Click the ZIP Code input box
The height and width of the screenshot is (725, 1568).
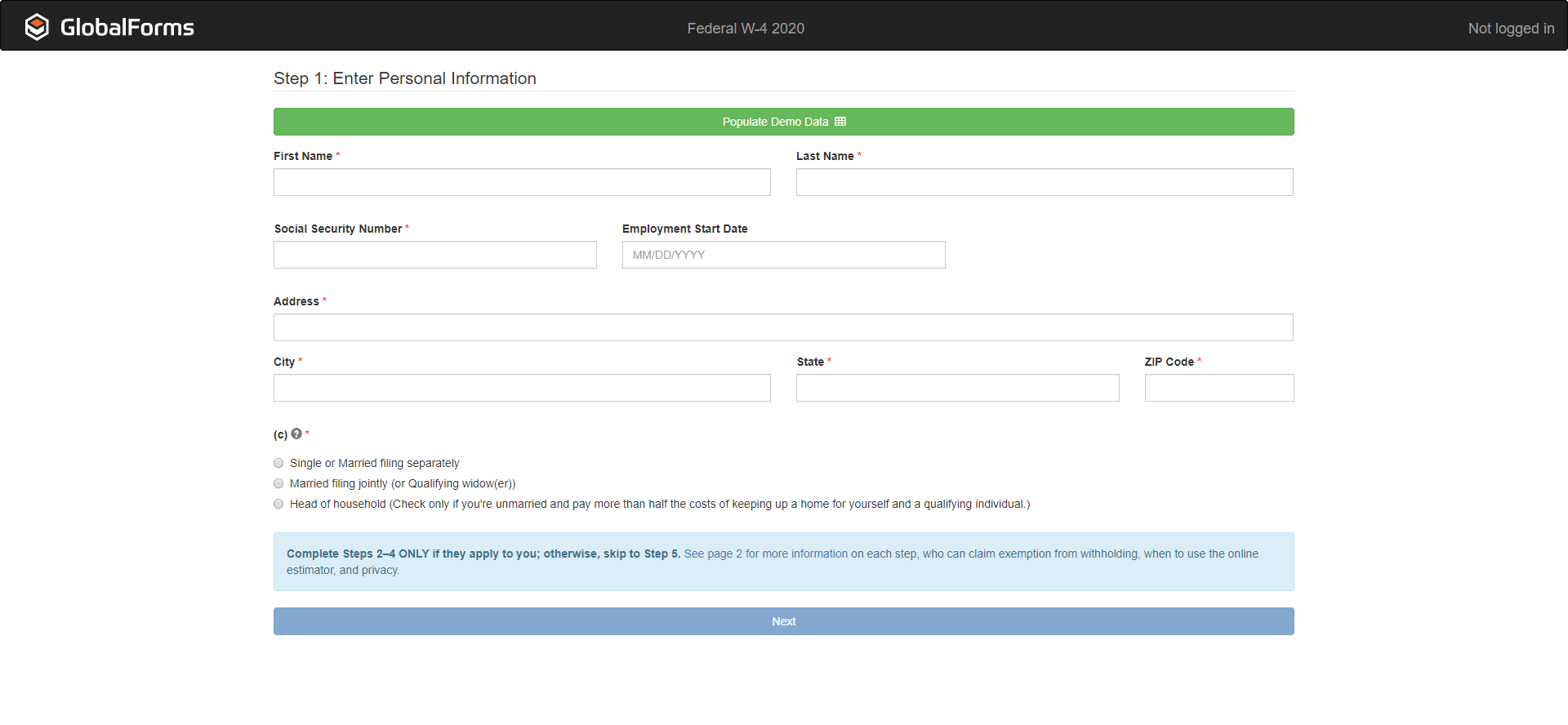tap(1218, 388)
